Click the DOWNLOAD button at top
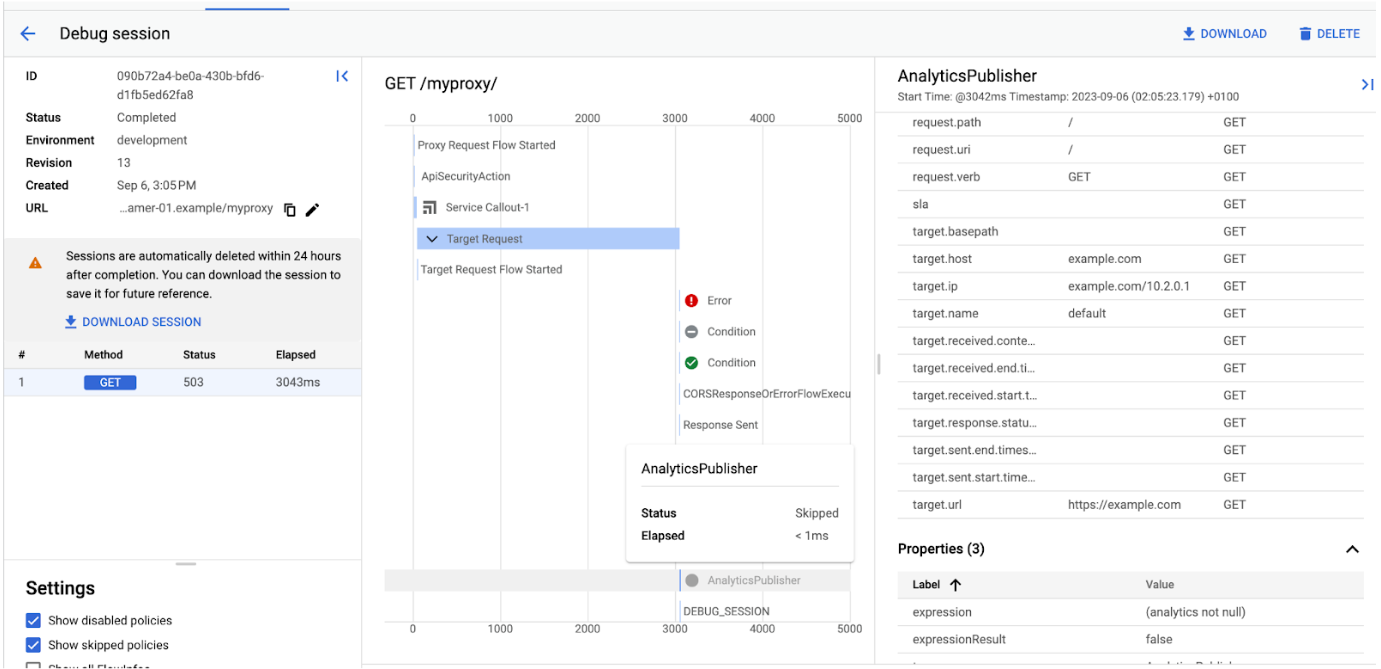Image resolution: width=1381 pixels, height=669 pixels. click(x=1224, y=34)
